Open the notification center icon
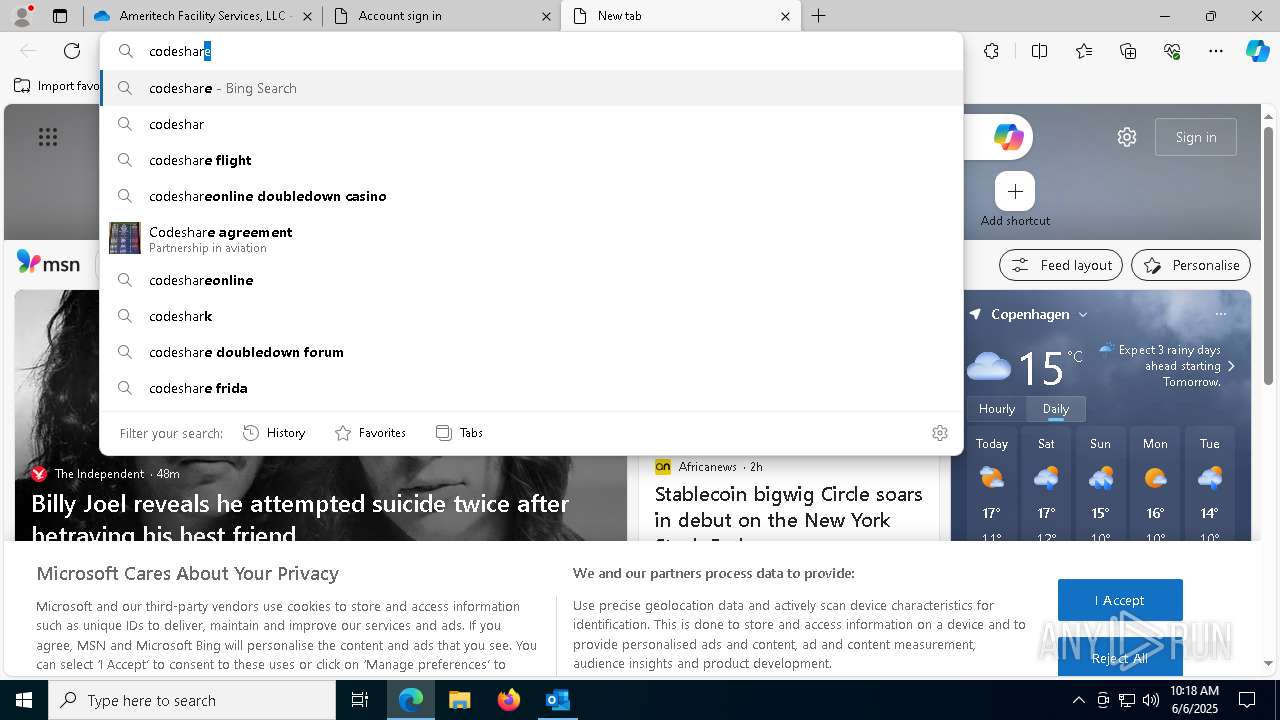This screenshot has height=720, width=1280. [1248, 700]
